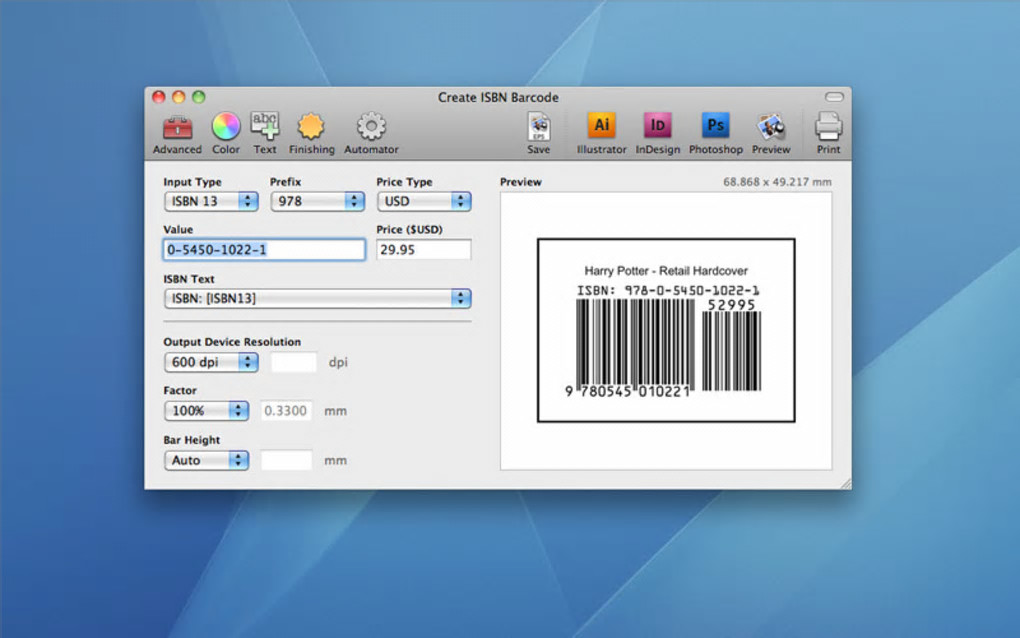Image resolution: width=1020 pixels, height=638 pixels.
Task: Click the Text tool icon
Action: [x=265, y=127]
